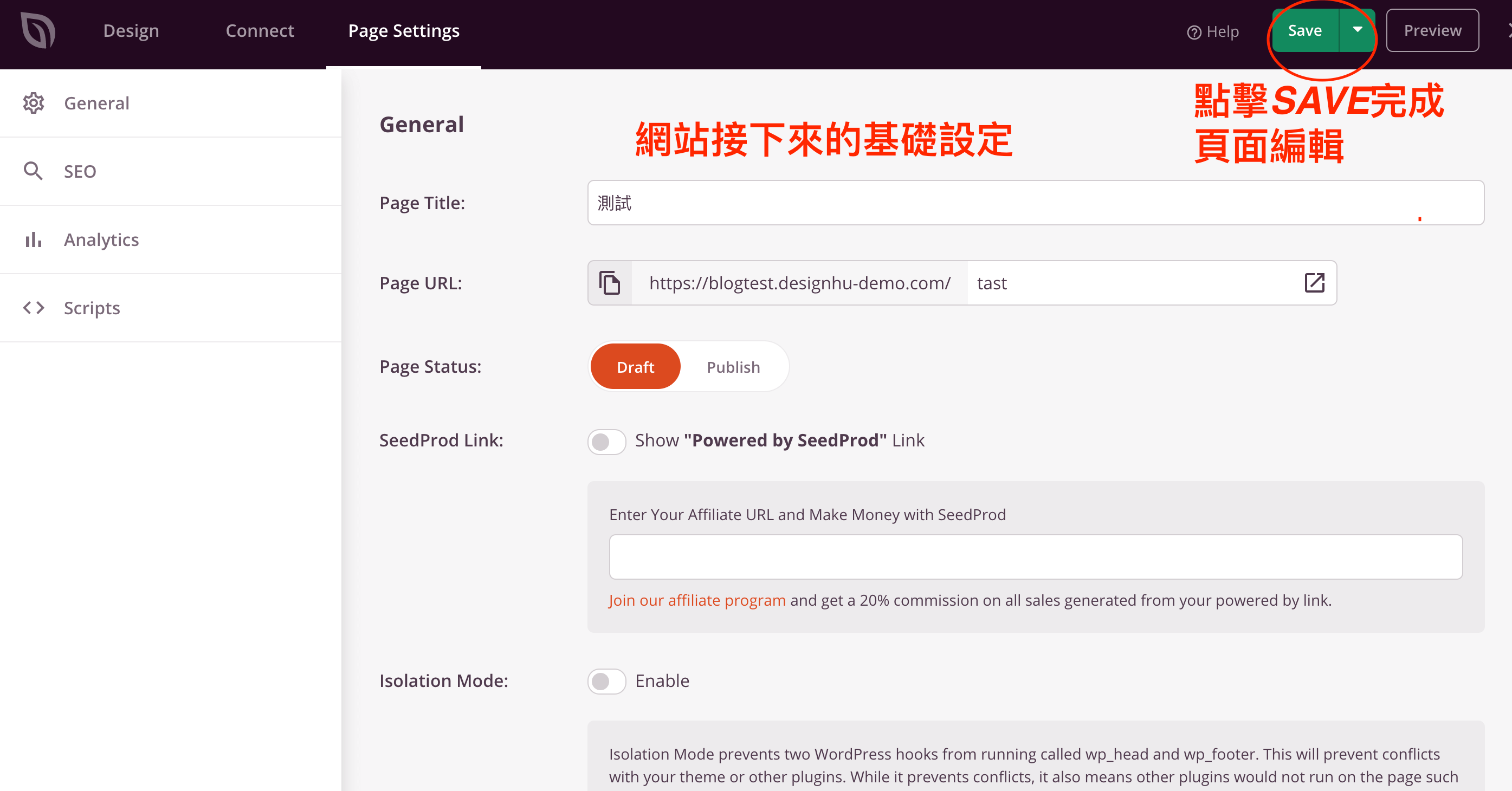The height and width of the screenshot is (791, 1512).
Task: Toggle the SeedProd Link visibility
Action: [606, 440]
